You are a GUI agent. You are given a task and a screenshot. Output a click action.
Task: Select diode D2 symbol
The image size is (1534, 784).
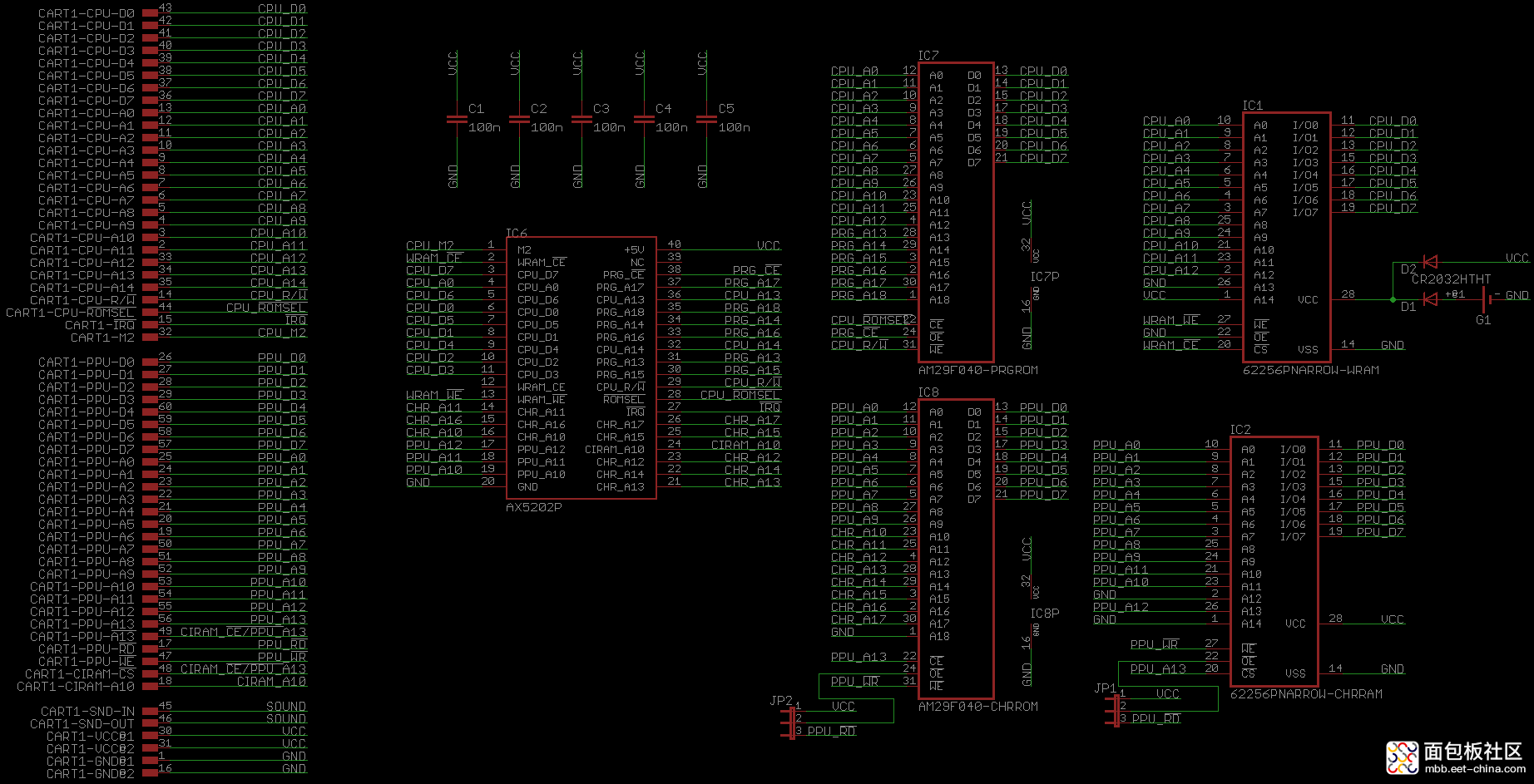coord(1430,262)
